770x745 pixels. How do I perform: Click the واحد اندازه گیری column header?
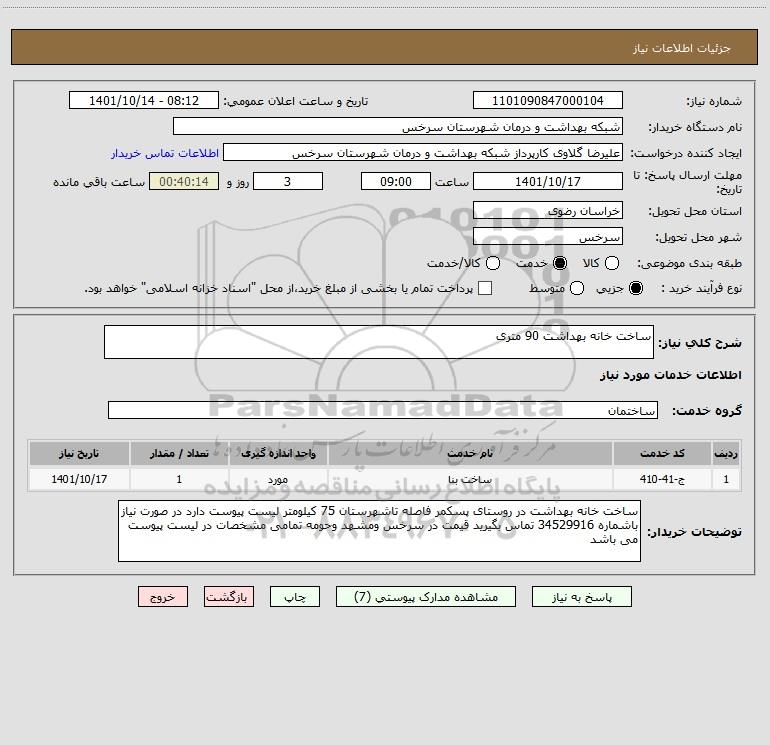pos(278,453)
